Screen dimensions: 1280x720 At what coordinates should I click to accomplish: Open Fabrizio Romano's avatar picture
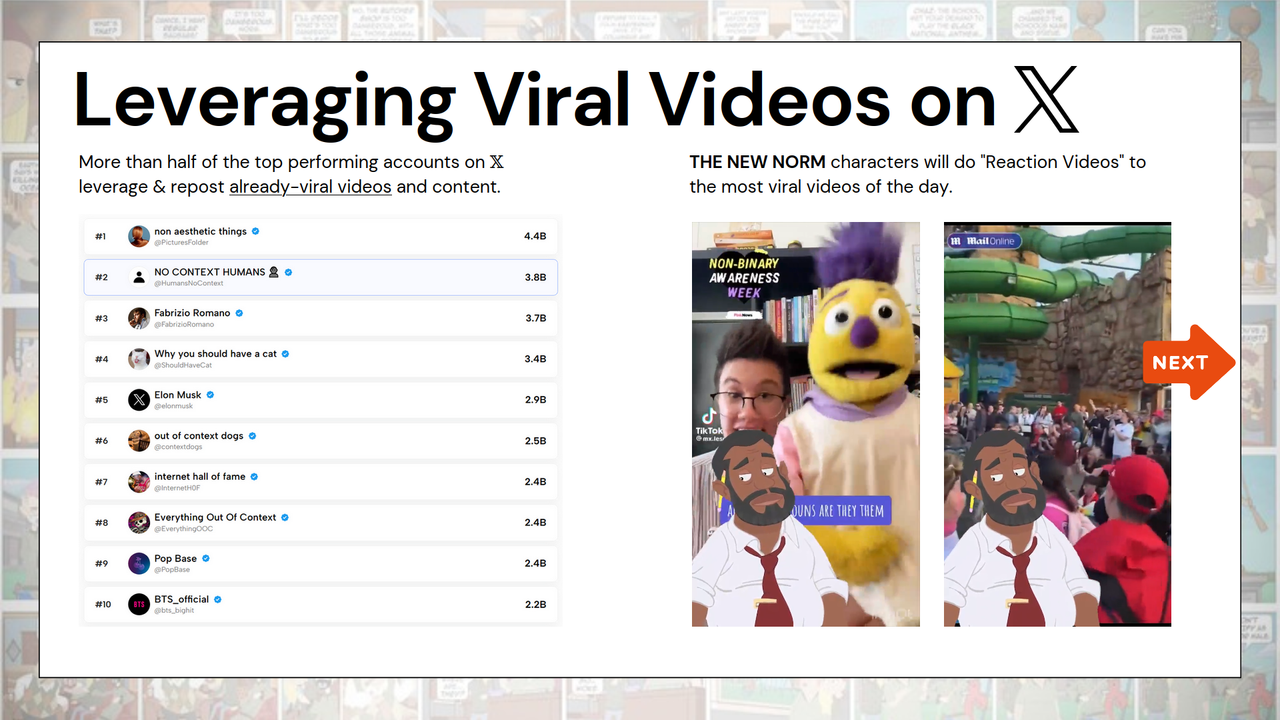(x=139, y=318)
